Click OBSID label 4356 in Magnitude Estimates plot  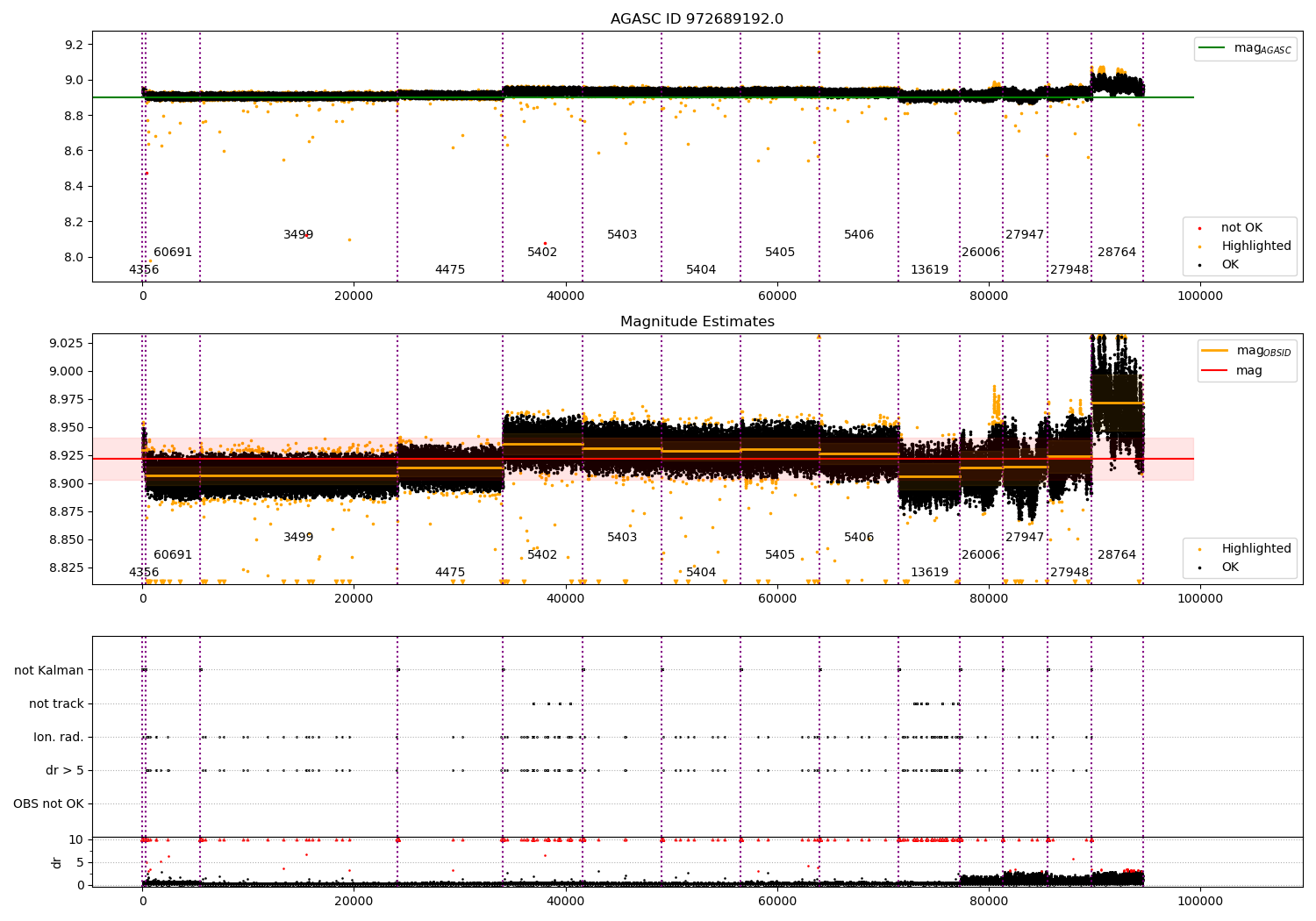click(x=144, y=573)
